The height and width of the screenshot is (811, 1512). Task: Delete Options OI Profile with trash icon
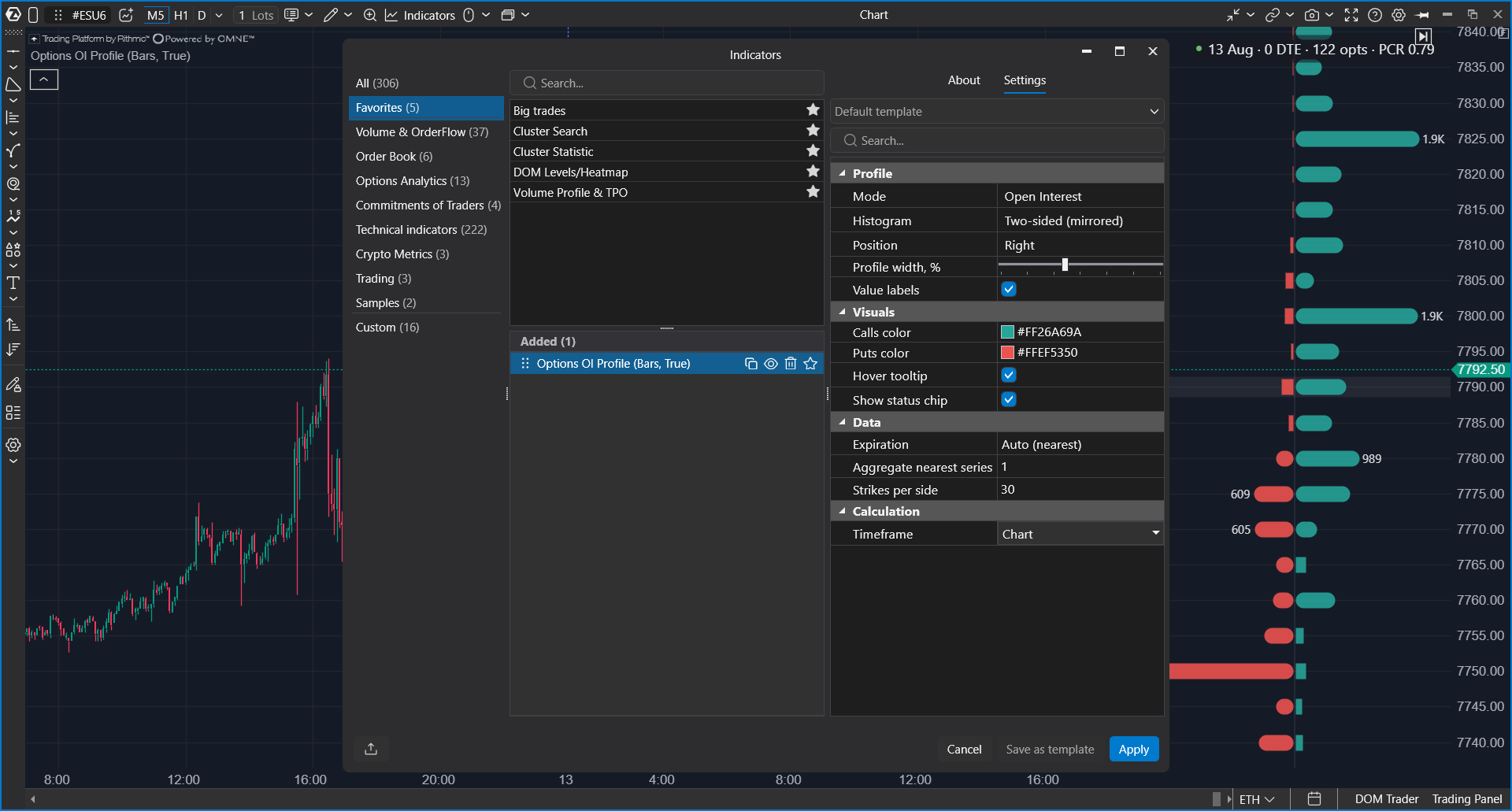(791, 364)
